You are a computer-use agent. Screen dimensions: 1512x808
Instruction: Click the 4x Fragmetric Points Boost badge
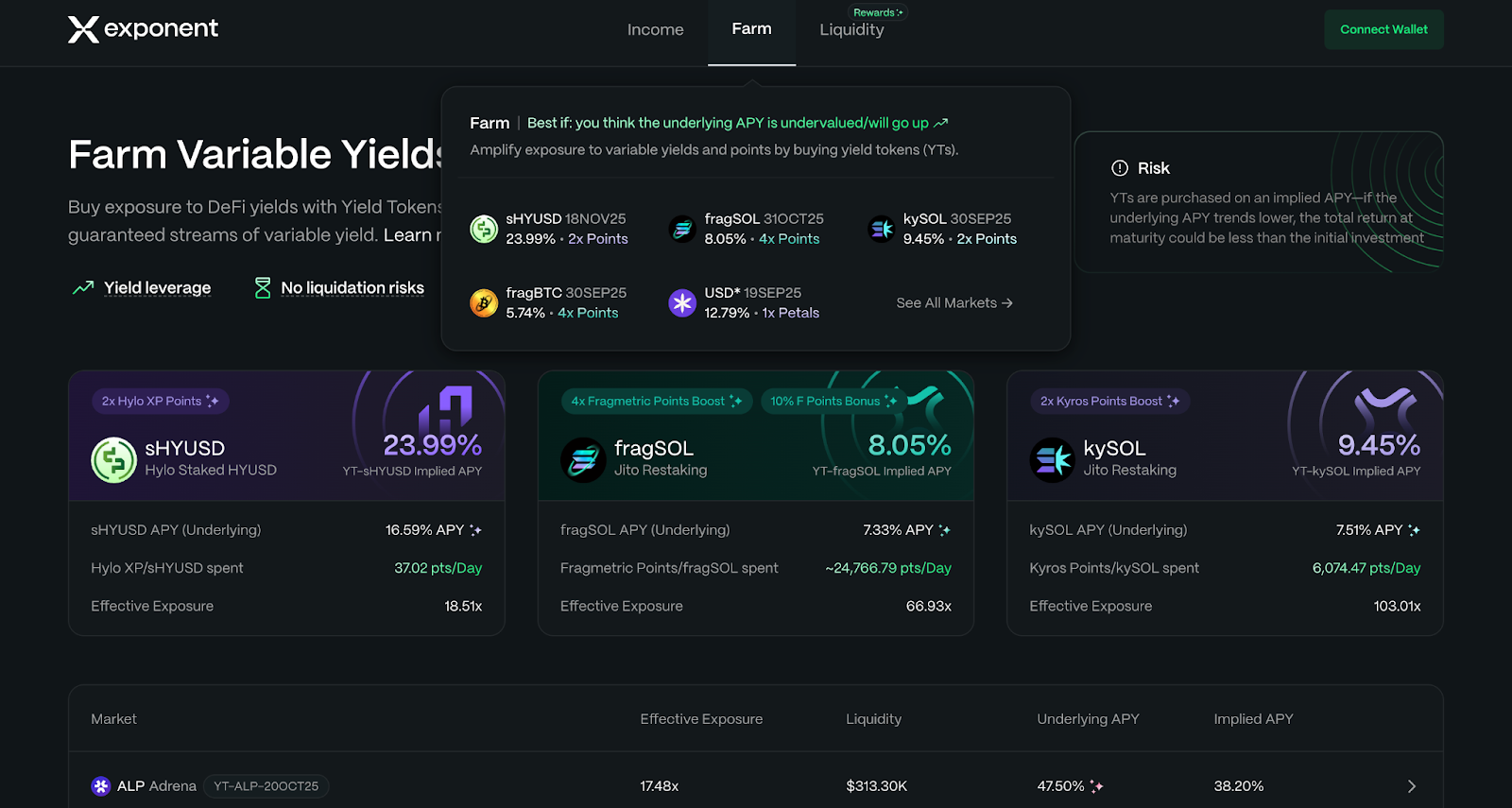point(656,401)
